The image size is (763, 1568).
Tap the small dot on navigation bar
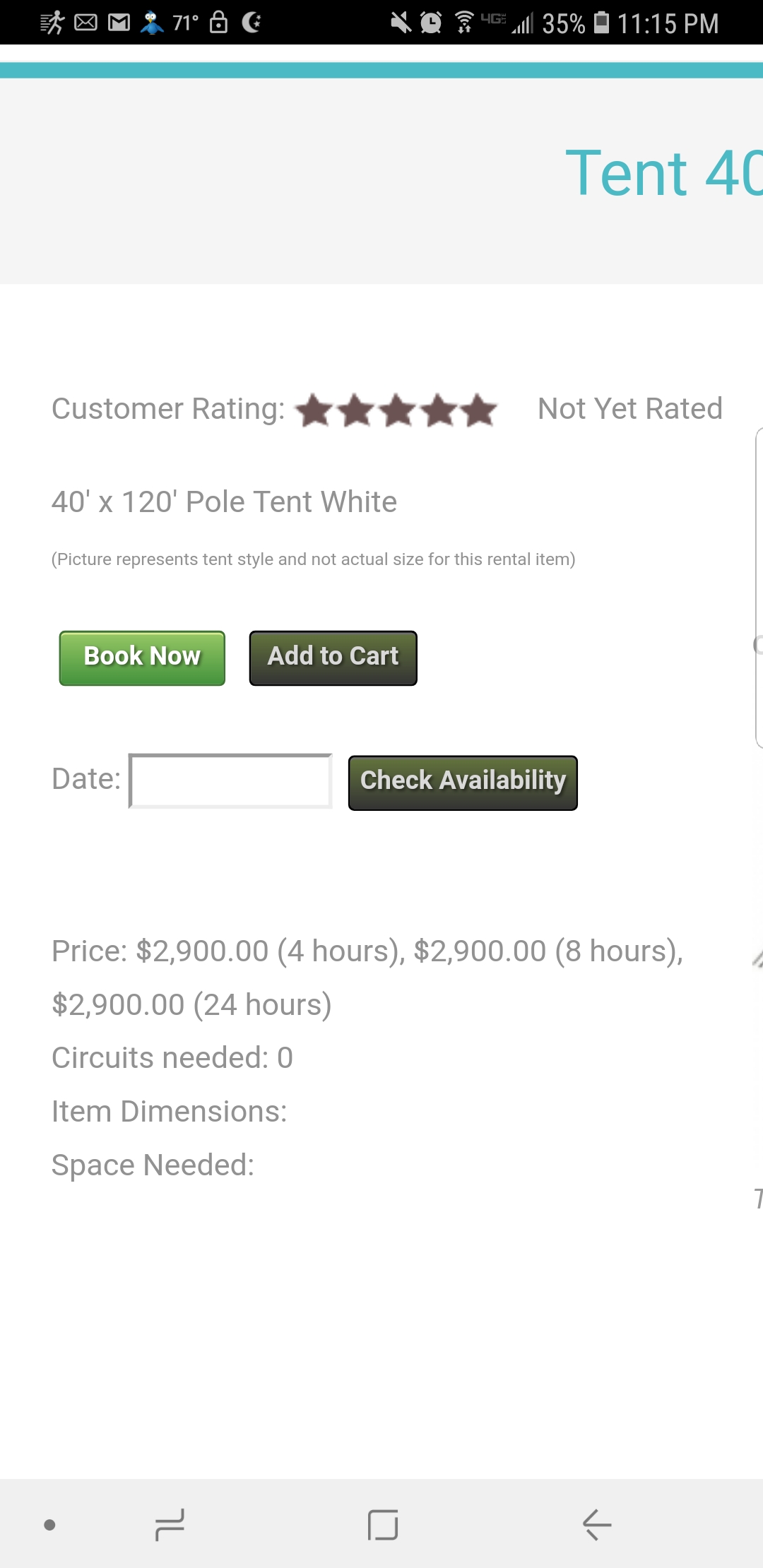[x=49, y=1525]
